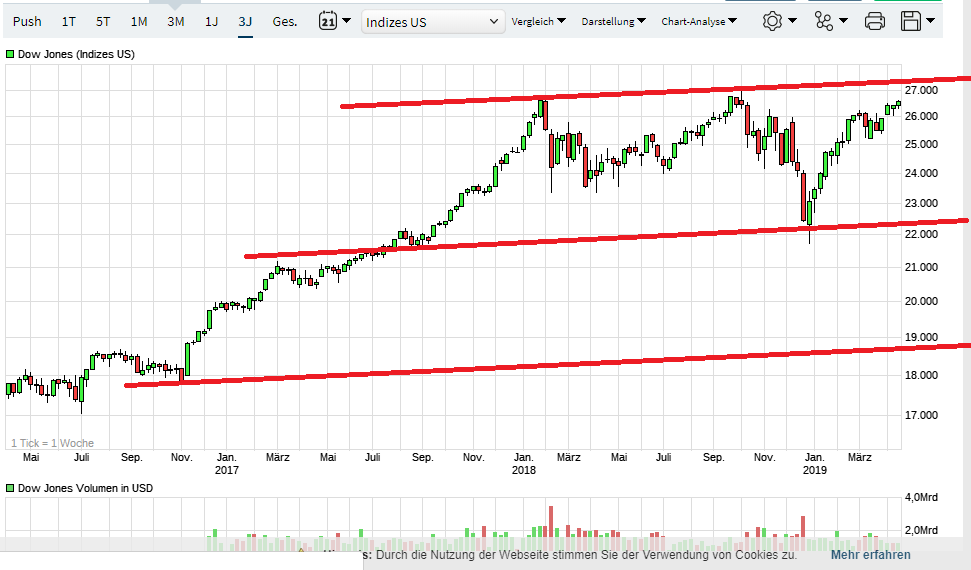Open the Chart-Analyse menu
This screenshot has width=971, height=570.
click(699, 21)
